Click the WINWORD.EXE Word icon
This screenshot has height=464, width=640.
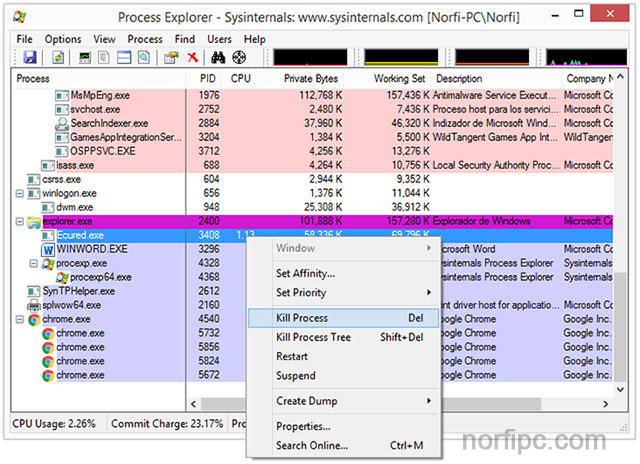[48, 249]
